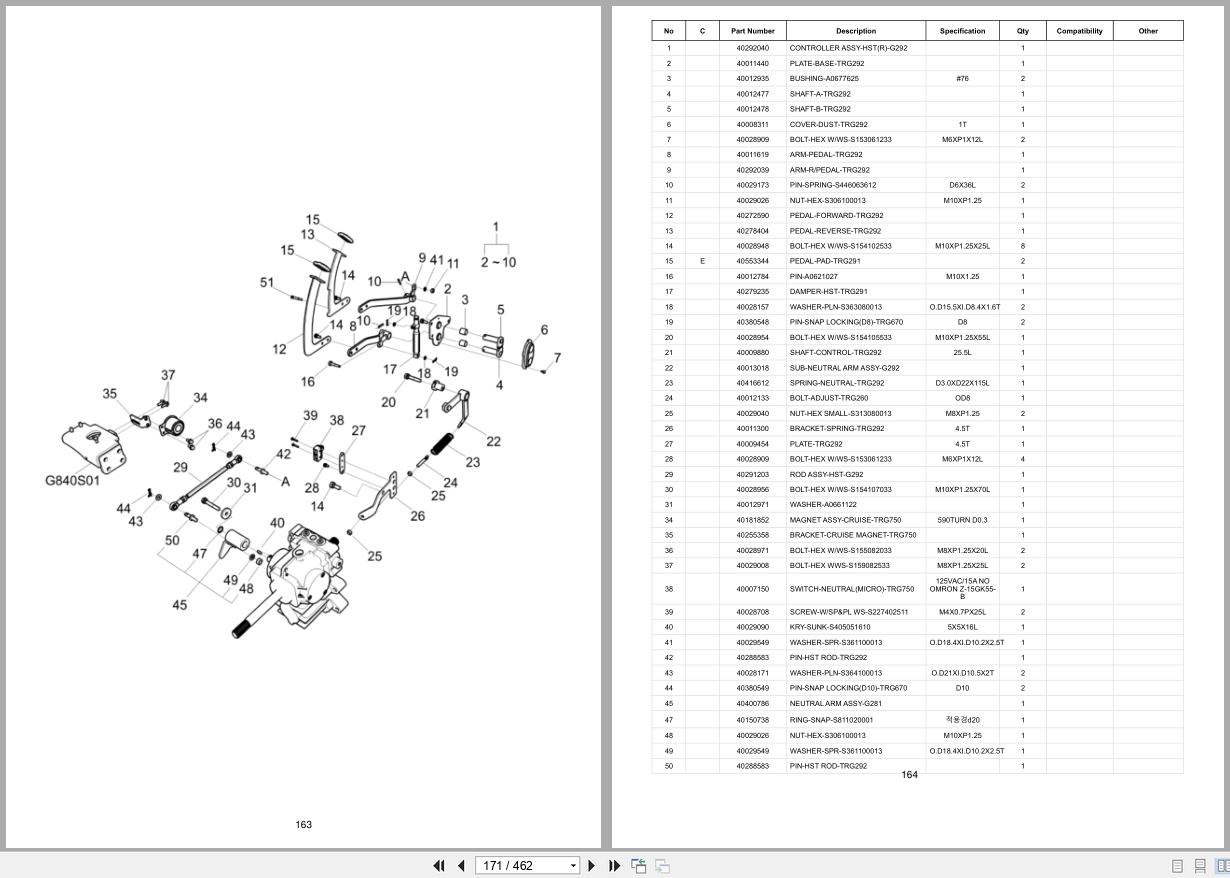Click callout number 45 in diagram
The width and height of the screenshot is (1230, 878).
(x=180, y=605)
